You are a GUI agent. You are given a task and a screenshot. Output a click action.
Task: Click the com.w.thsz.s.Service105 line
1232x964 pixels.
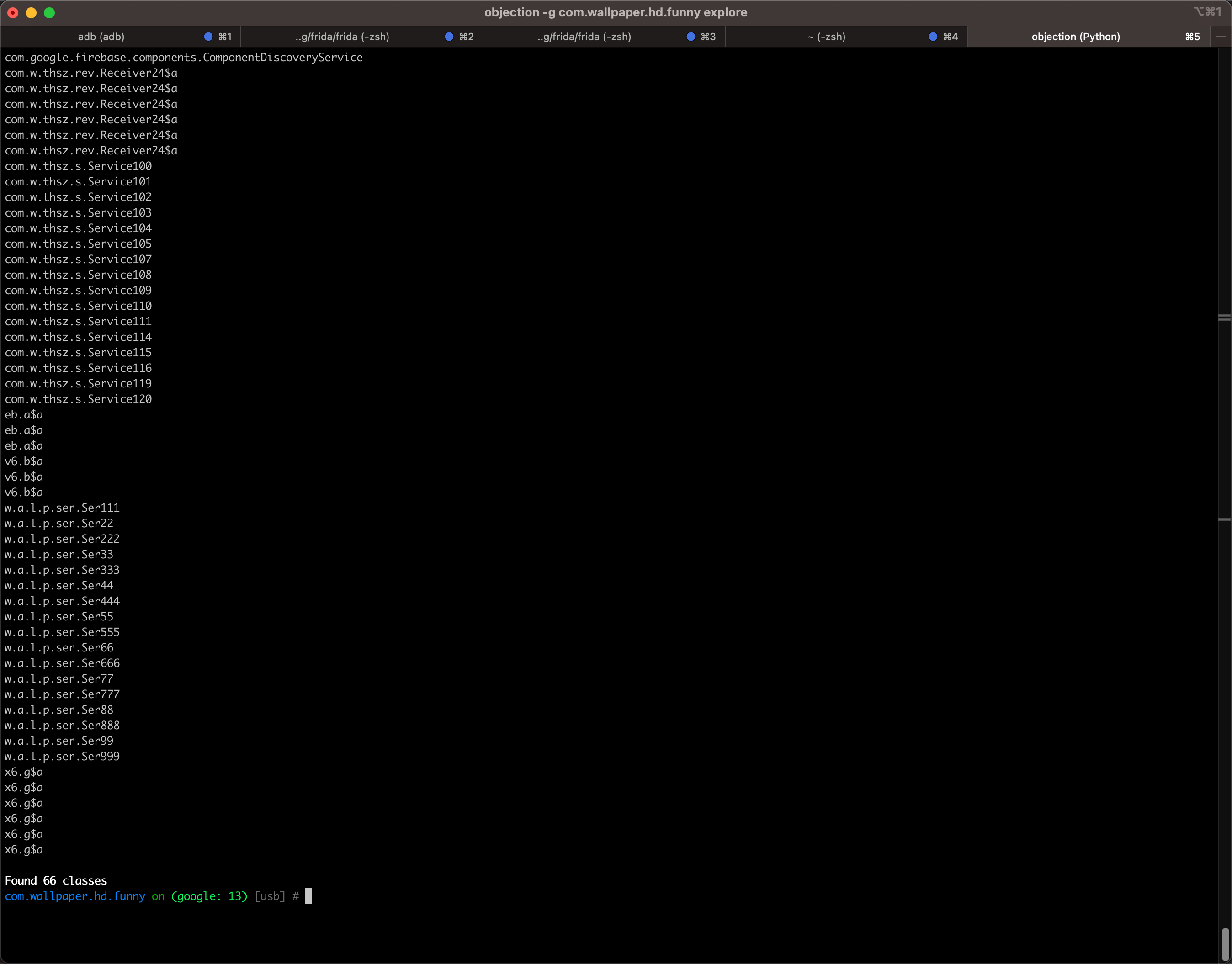pos(79,244)
